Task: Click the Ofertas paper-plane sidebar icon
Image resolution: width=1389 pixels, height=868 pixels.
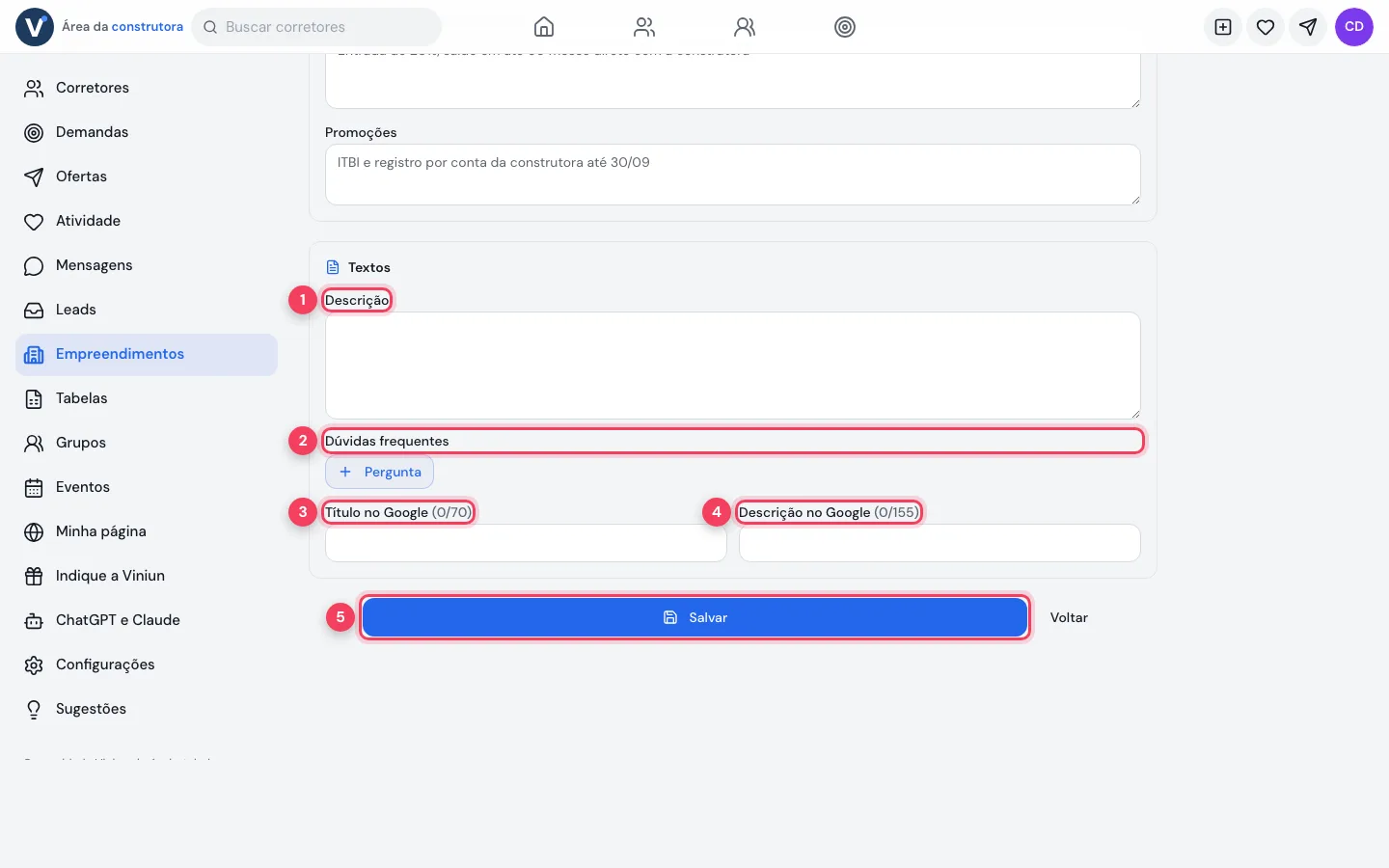Action: (34, 177)
